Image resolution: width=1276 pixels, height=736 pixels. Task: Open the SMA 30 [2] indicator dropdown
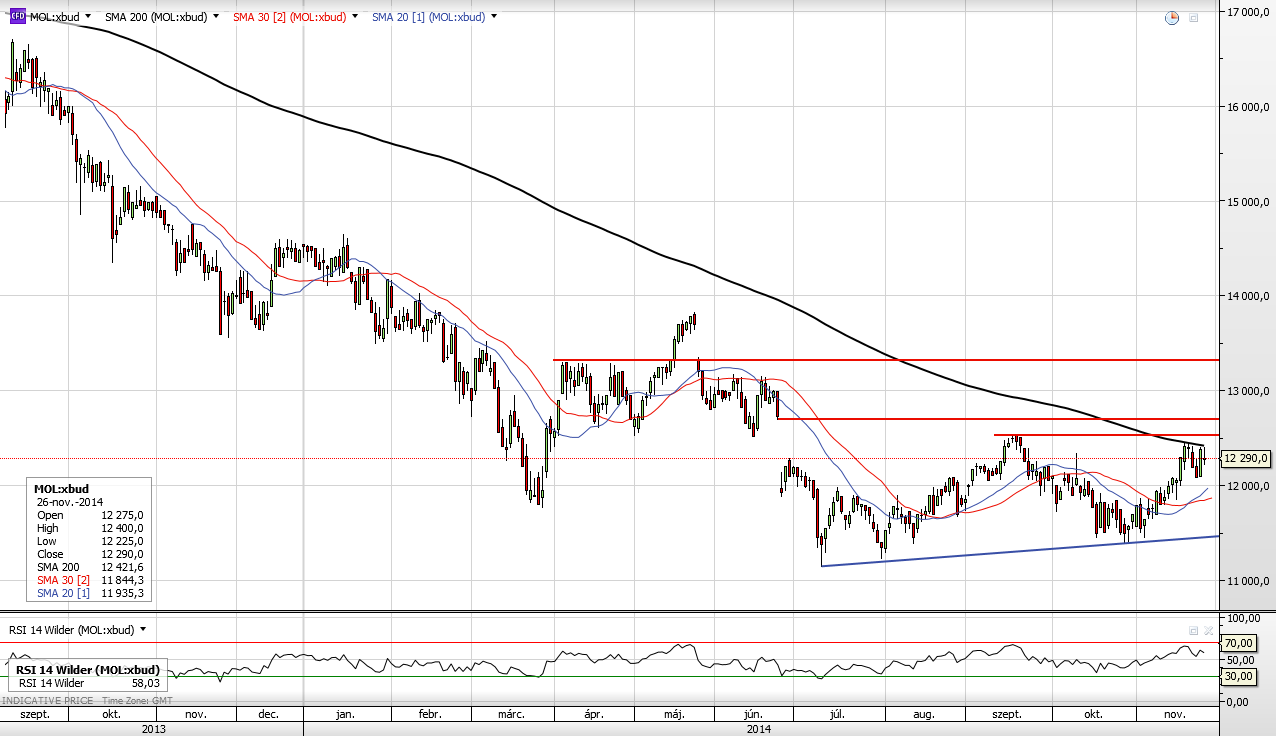pyautogui.click(x=356, y=17)
